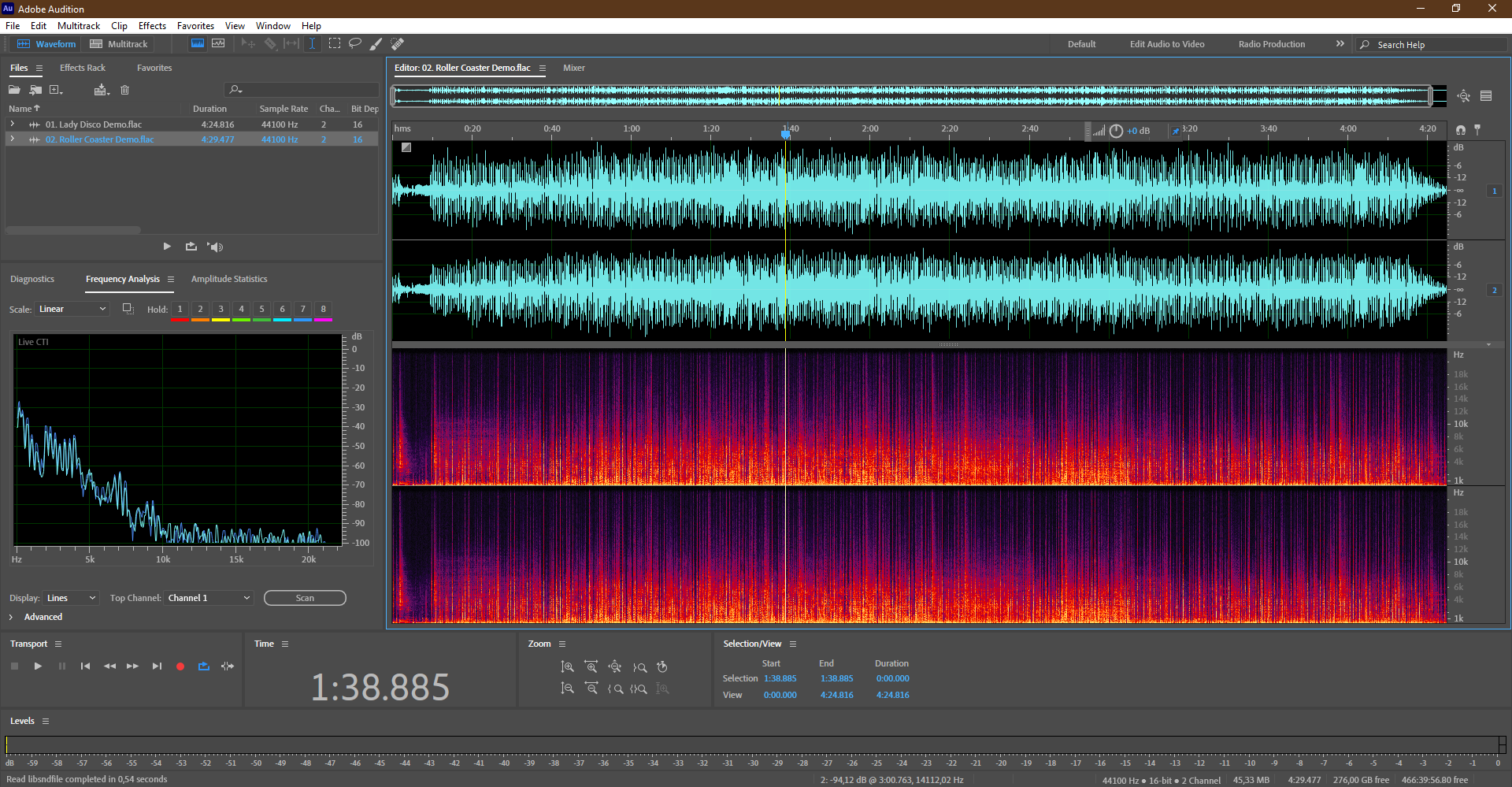This screenshot has width=1512, height=787.
Task: Toggle Loop Playback in Transport
Action: 204,666
